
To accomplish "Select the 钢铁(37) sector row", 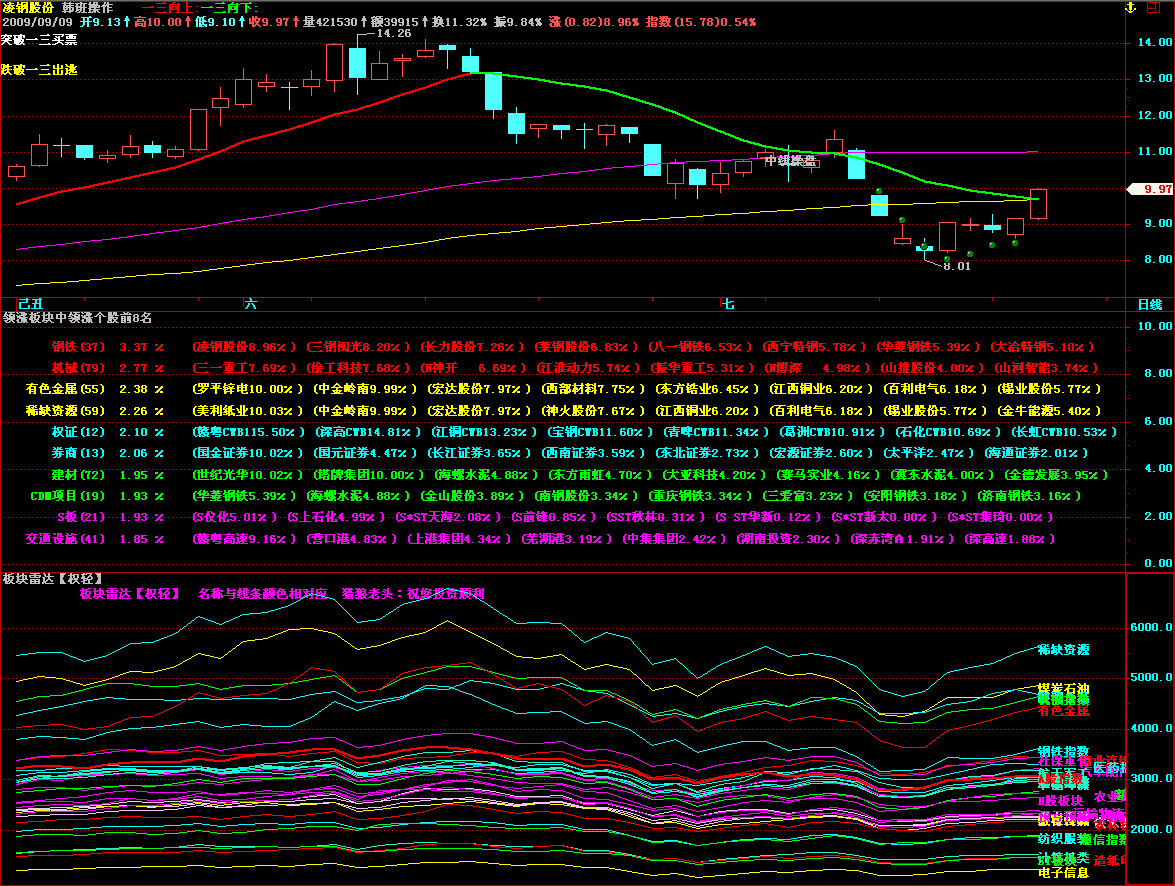I will coord(573,347).
